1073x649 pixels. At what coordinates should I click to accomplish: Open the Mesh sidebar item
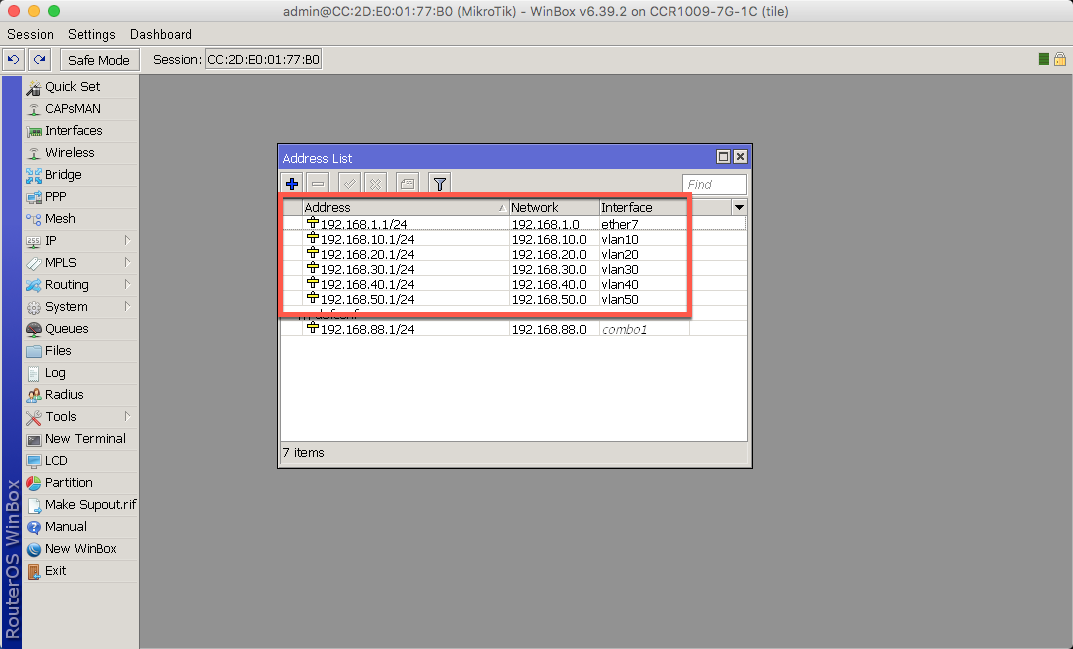[x=81, y=218]
